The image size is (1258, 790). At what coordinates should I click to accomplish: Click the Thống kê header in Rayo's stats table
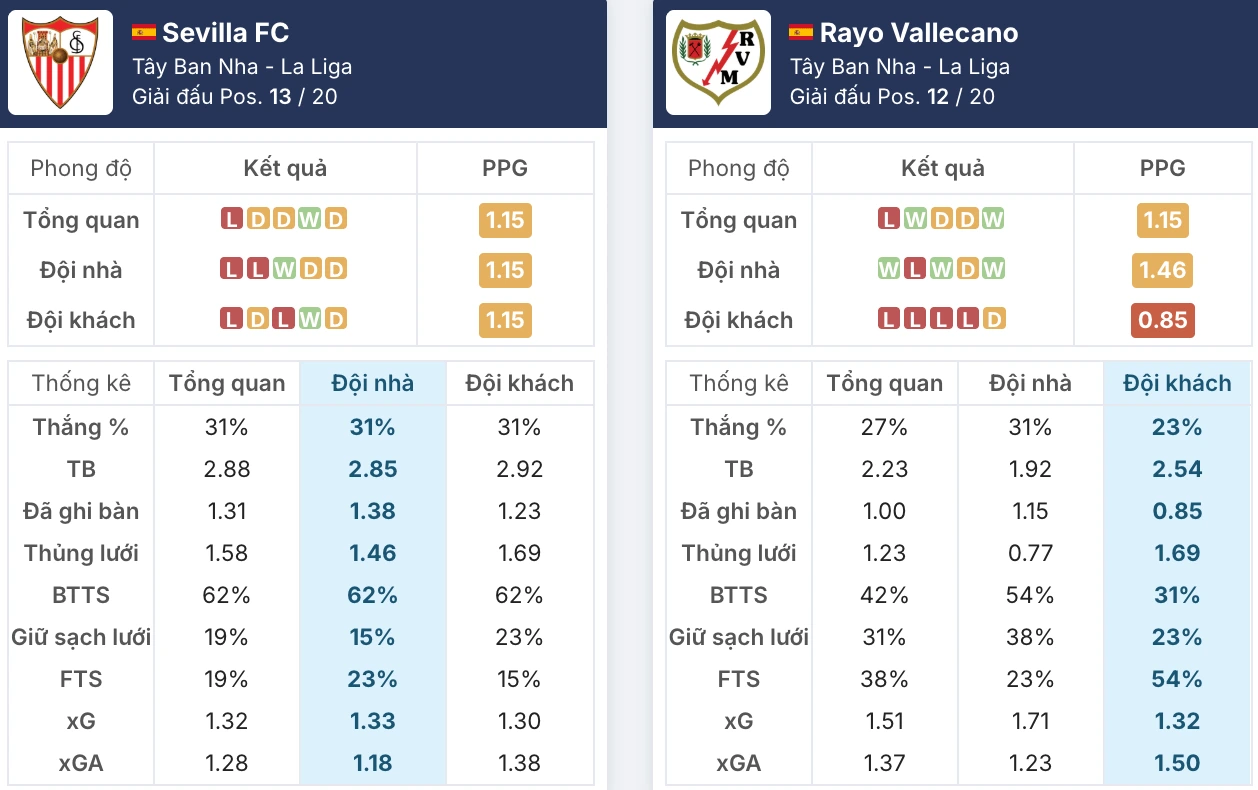point(738,383)
